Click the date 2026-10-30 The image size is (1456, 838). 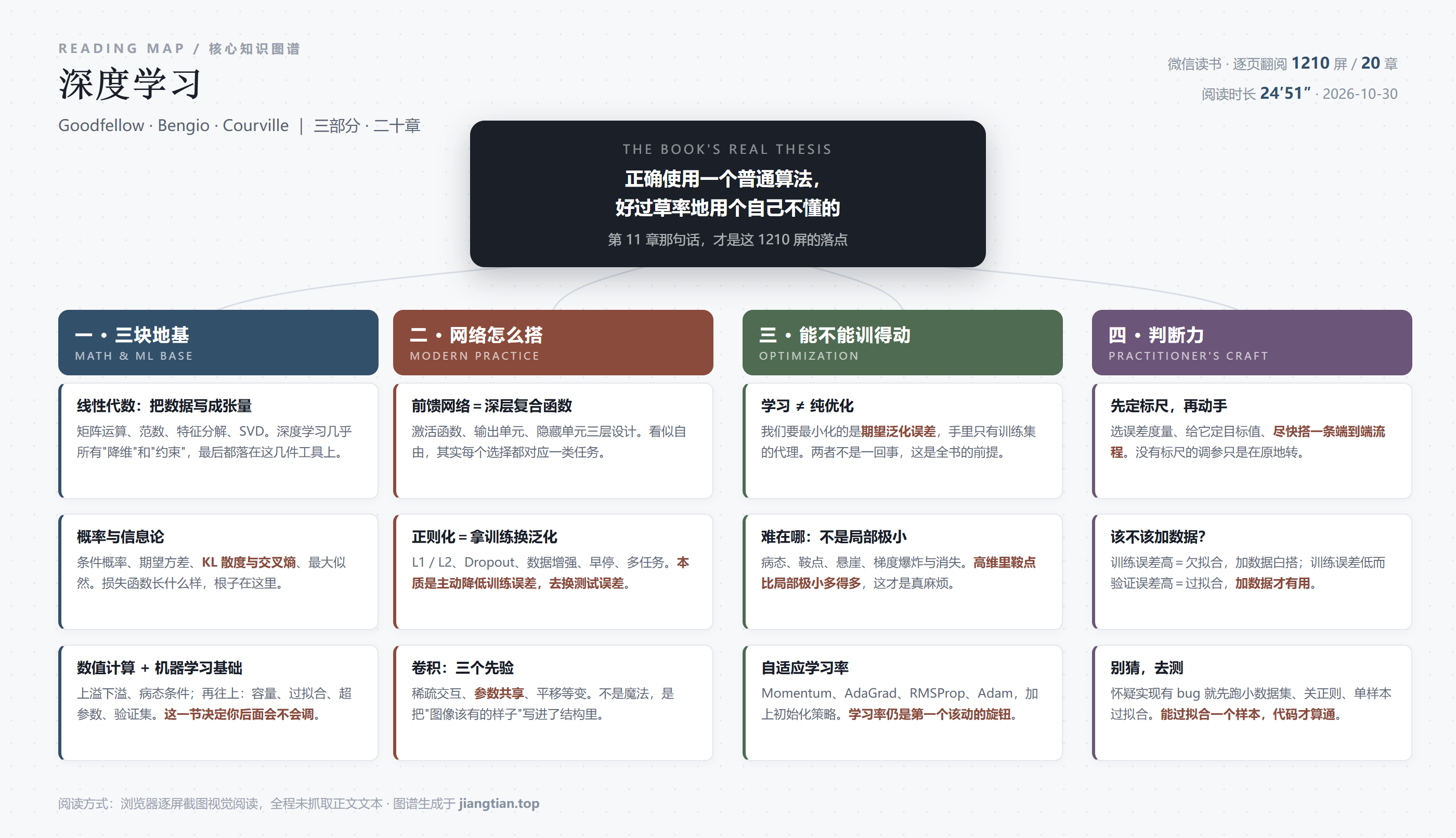click(1360, 94)
